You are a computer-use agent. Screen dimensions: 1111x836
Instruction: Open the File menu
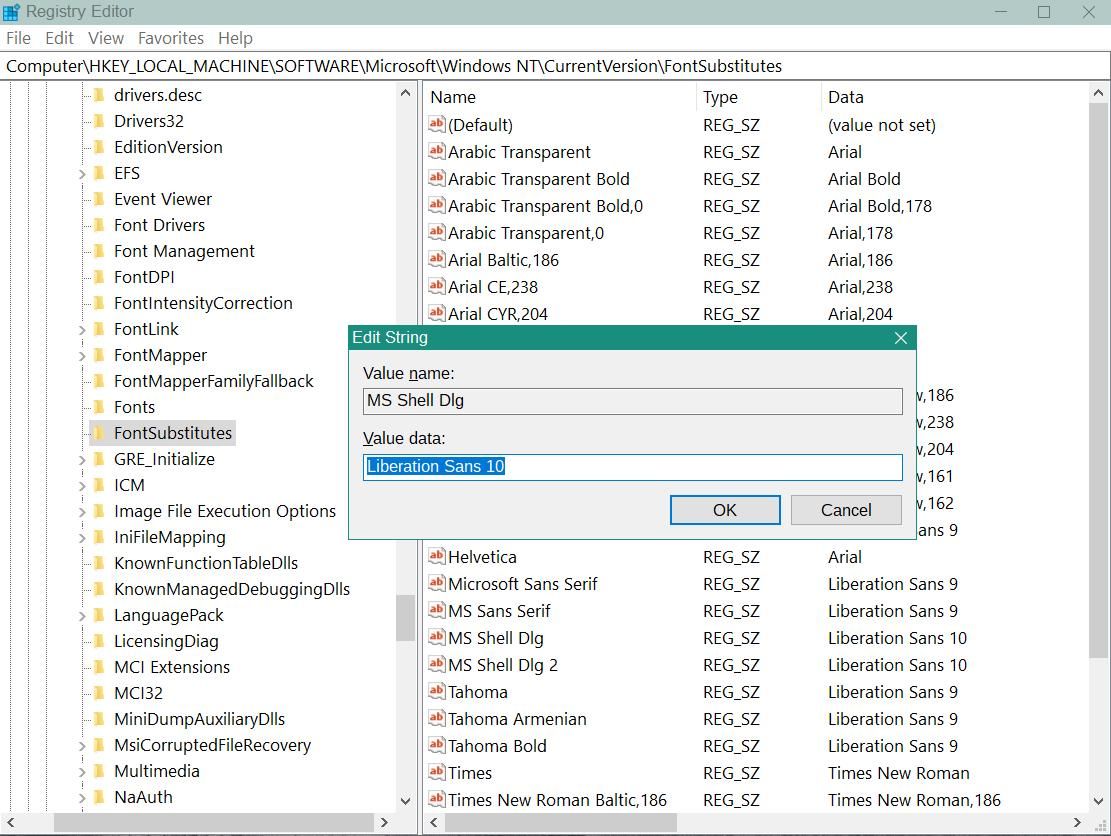point(18,38)
